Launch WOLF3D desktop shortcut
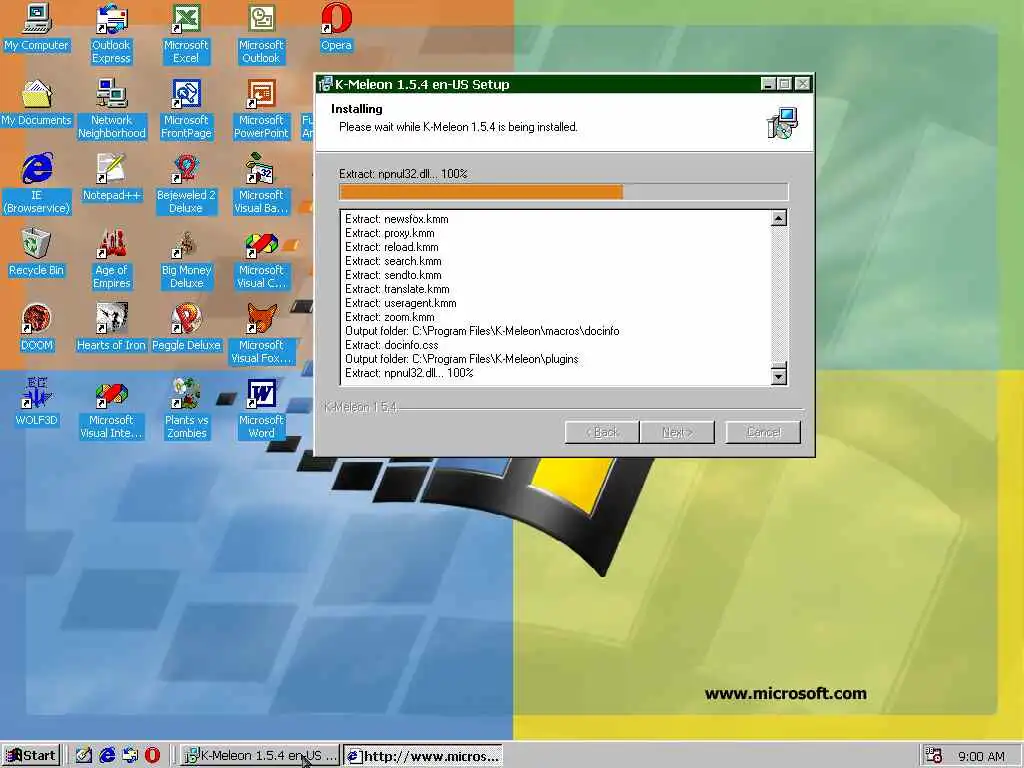The height and width of the screenshot is (768, 1024). click(x=37, y=403)
